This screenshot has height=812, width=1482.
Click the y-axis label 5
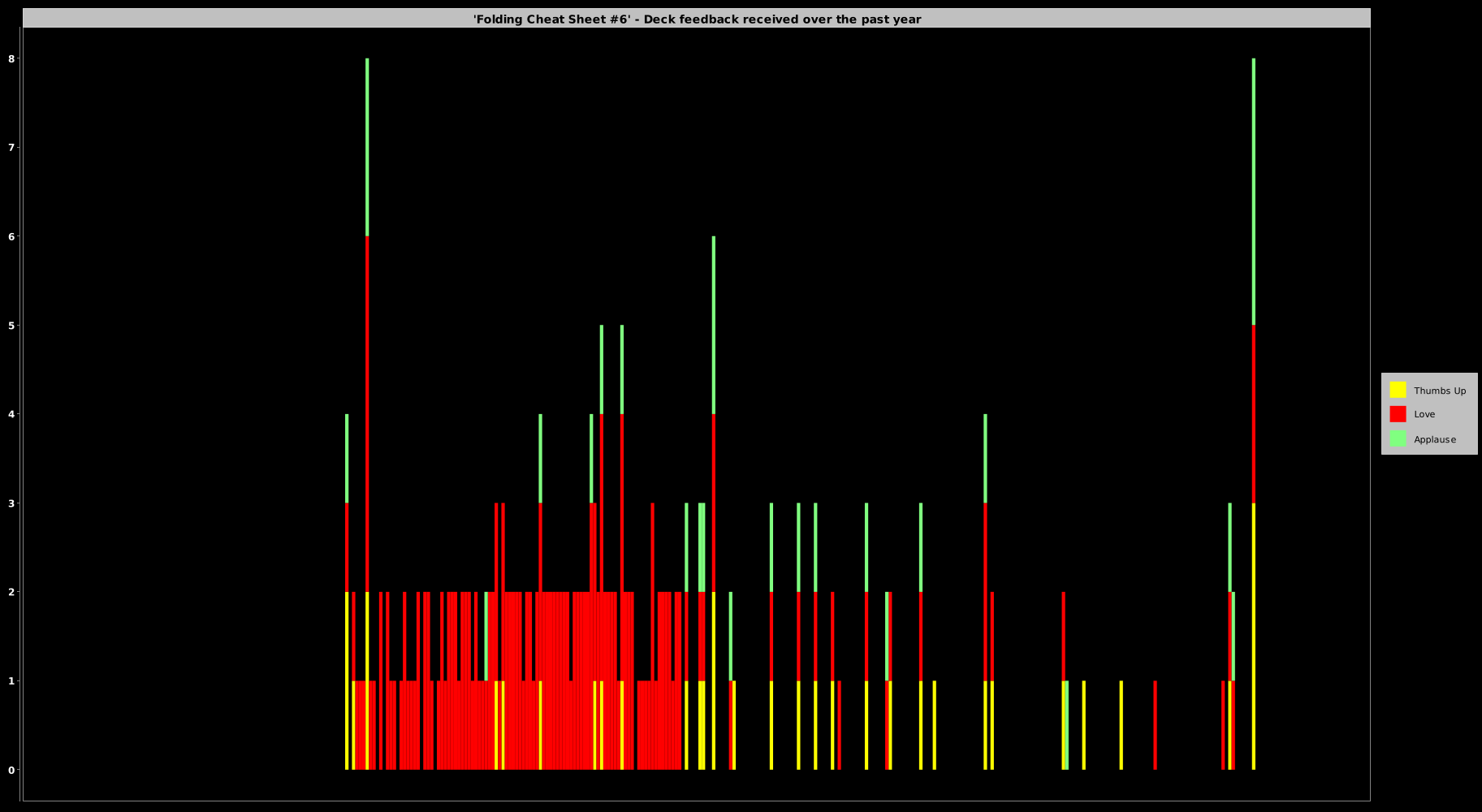click(11, 325)
